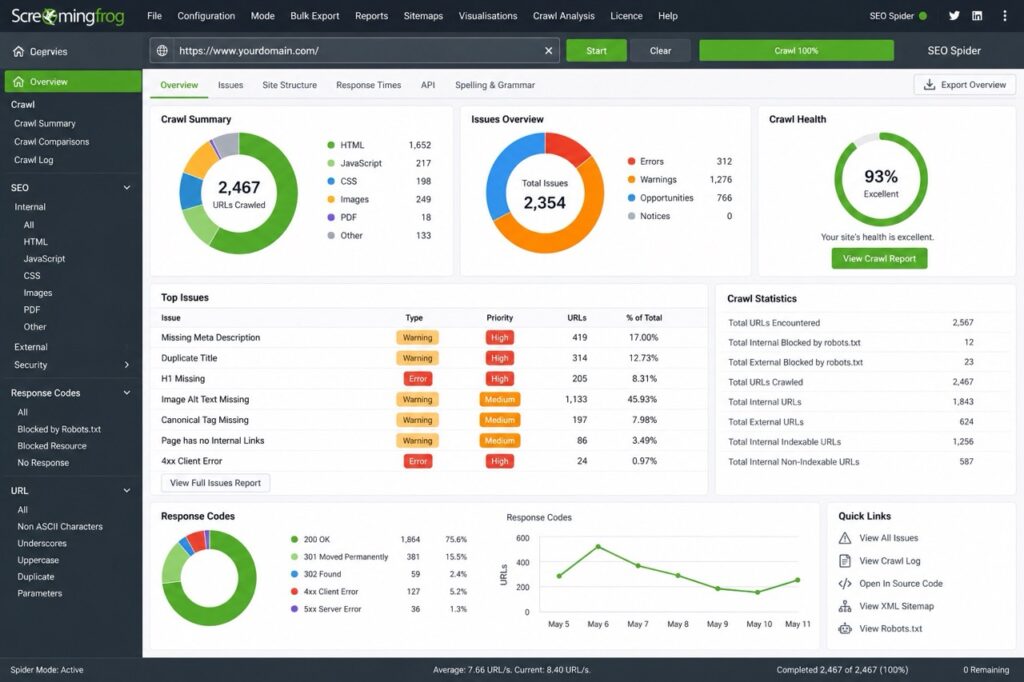Viewport: 1024px width, 682px height.
Task: Click Spider Mode: Active in the status bar
Action: (x=47, y=670)
